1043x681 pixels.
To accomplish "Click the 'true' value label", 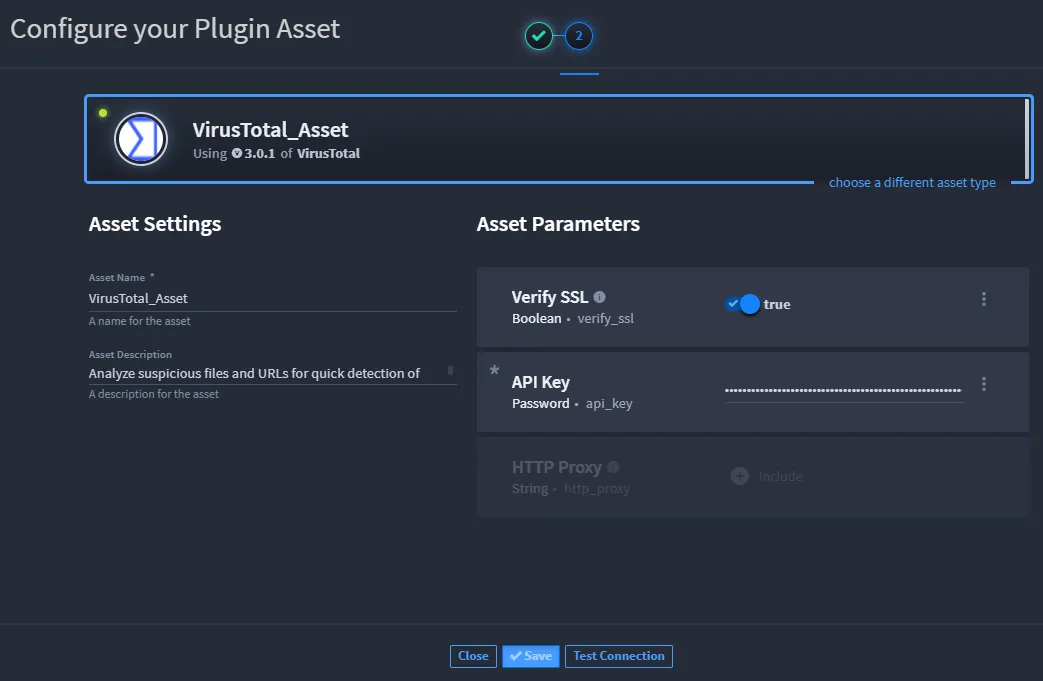I will click(777, 304).
